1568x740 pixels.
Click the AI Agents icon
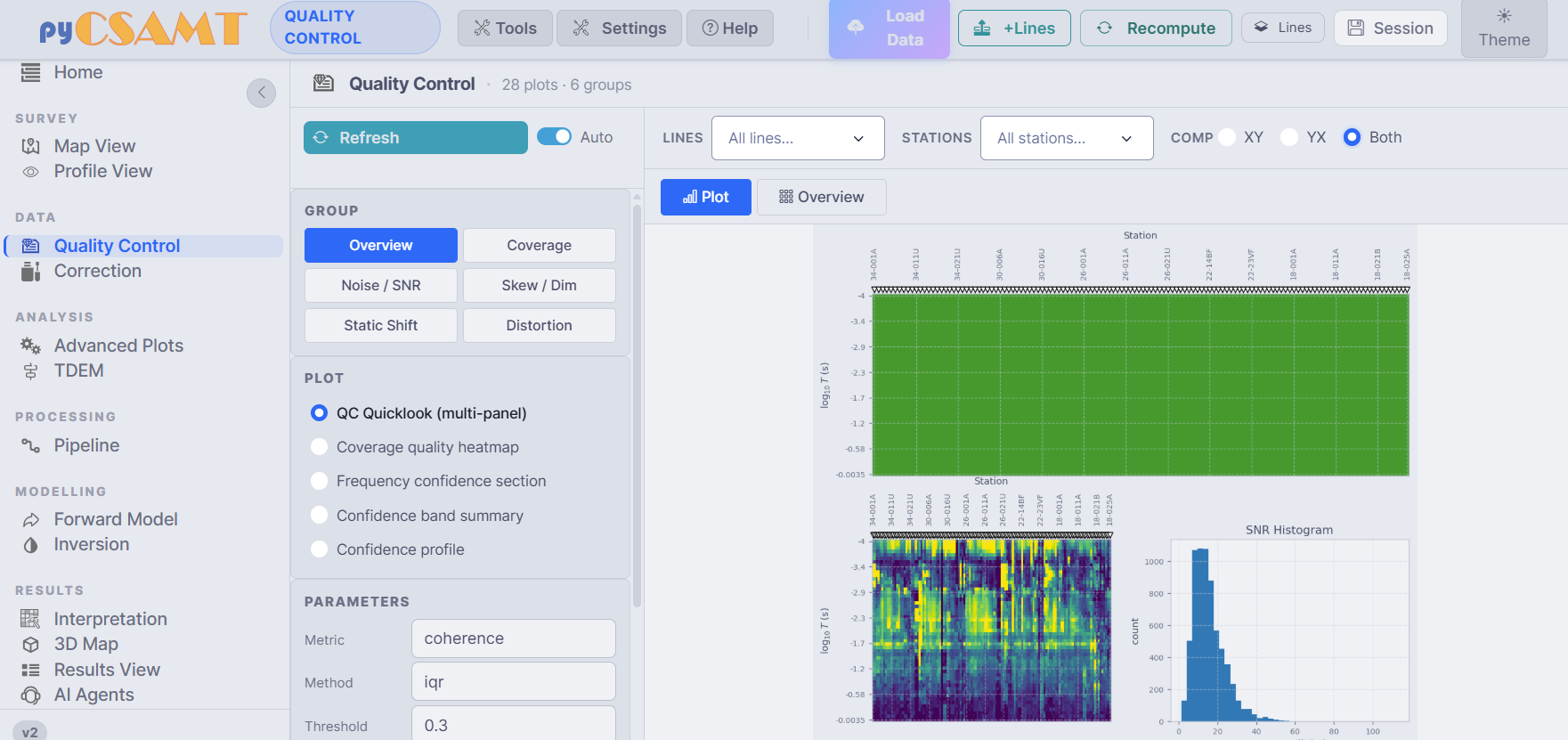pyautogui.click(x=31, y=695)
